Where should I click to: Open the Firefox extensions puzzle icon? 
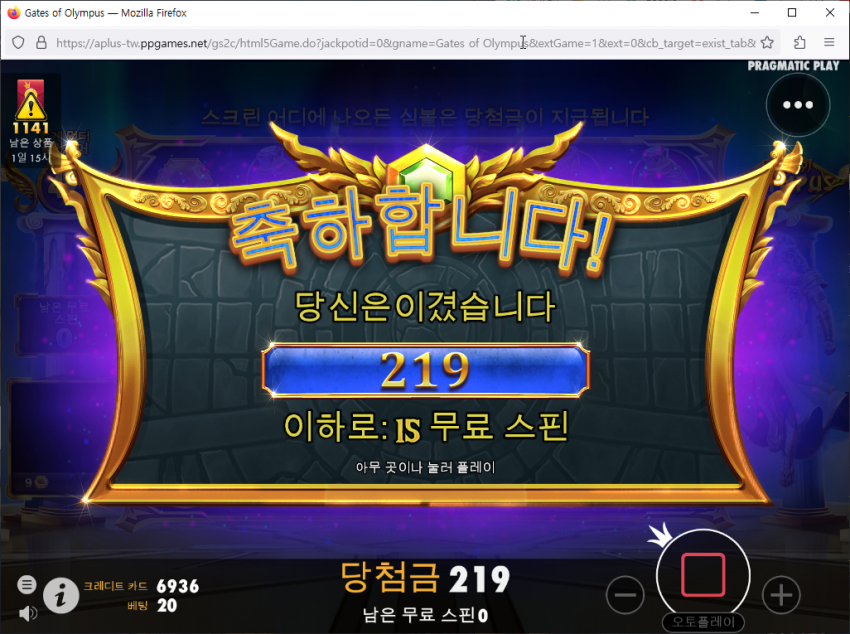tap(800, 42)
